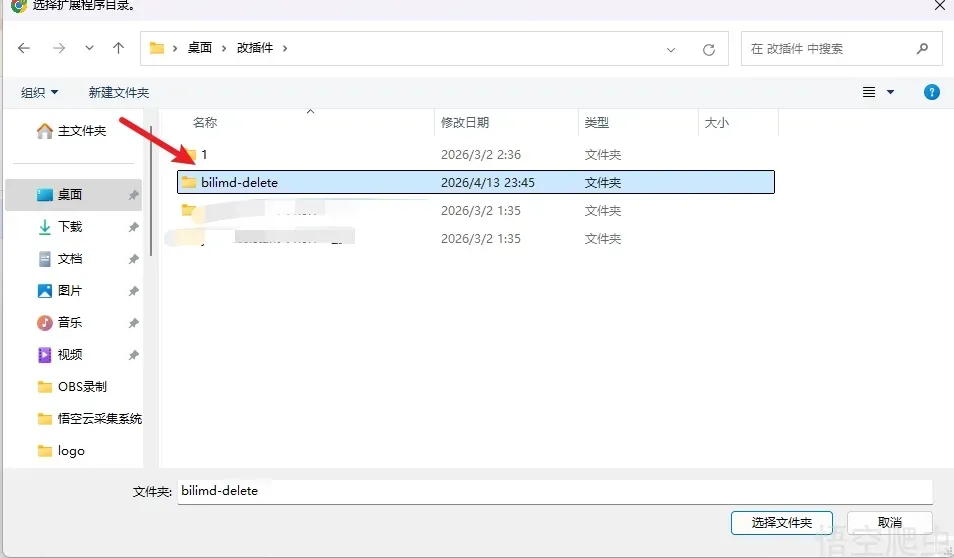Open the Music (音乐) quick access folder

pos(70,322)
